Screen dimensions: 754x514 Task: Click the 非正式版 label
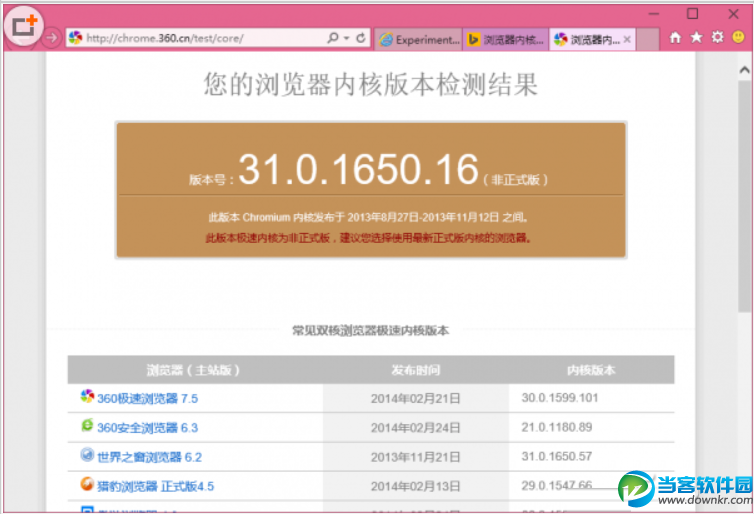[x=515, y=180]
